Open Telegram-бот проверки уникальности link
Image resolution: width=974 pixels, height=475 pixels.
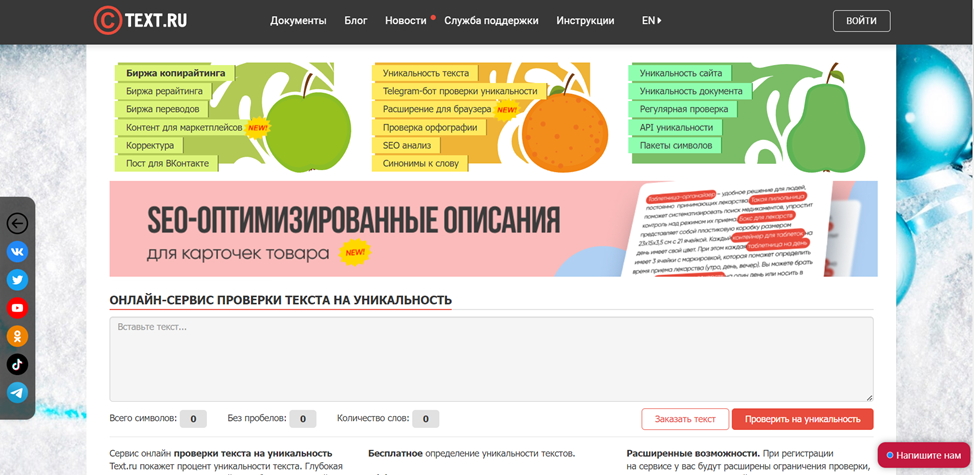460,91
